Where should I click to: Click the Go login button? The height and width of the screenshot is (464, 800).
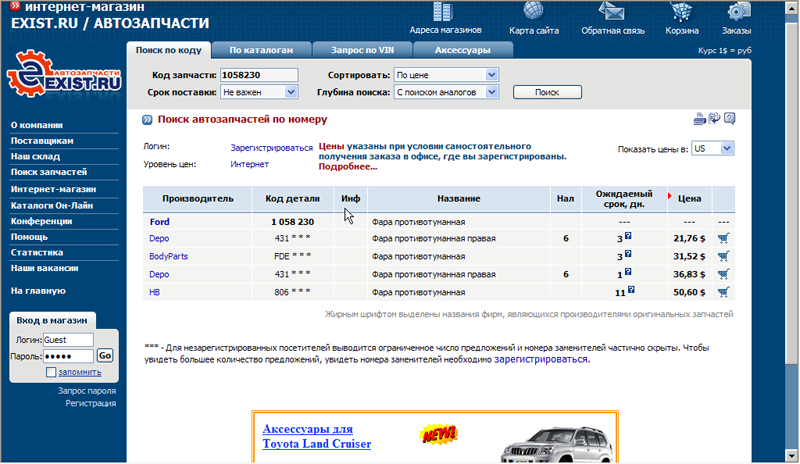[x=105, y=356]
